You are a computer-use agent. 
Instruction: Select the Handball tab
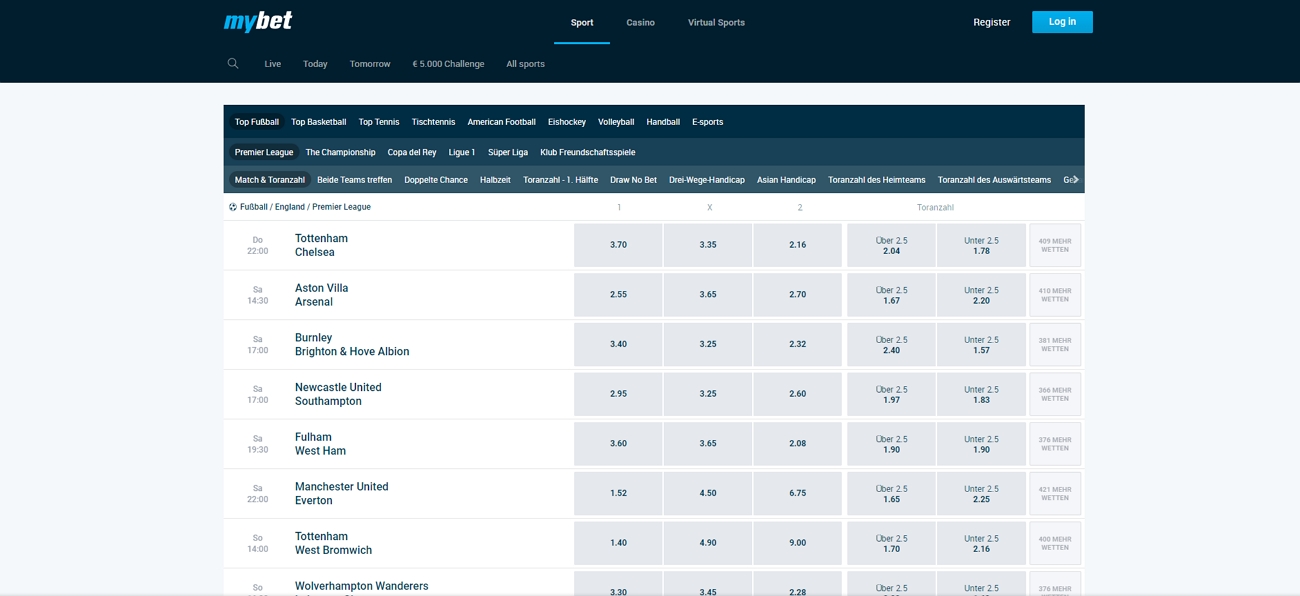click(663, 122)
